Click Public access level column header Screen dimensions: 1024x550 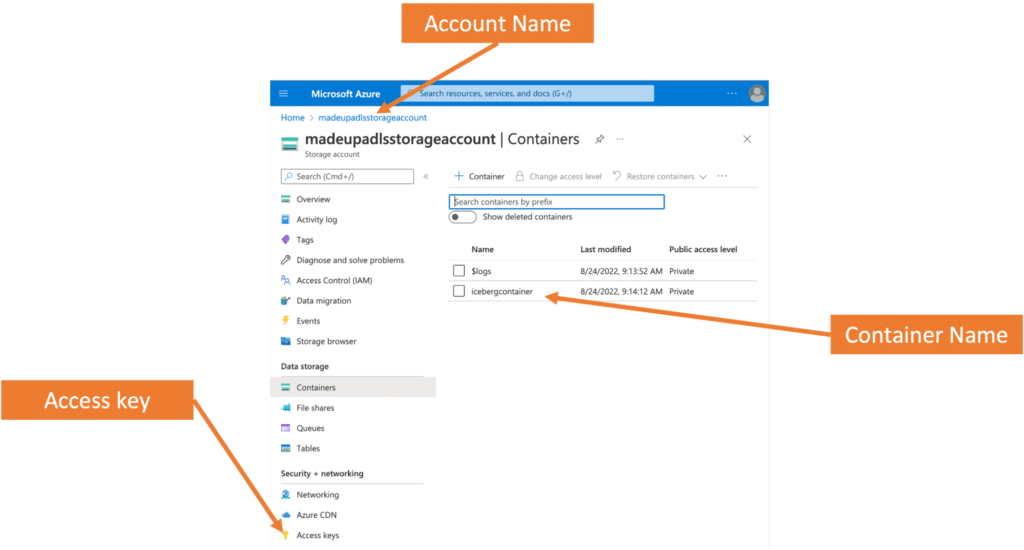tap(703, 250)
